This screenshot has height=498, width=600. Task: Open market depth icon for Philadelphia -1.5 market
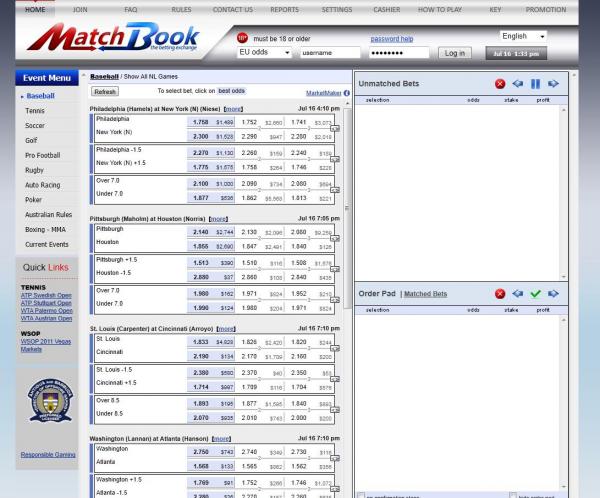tap(335, 159)
